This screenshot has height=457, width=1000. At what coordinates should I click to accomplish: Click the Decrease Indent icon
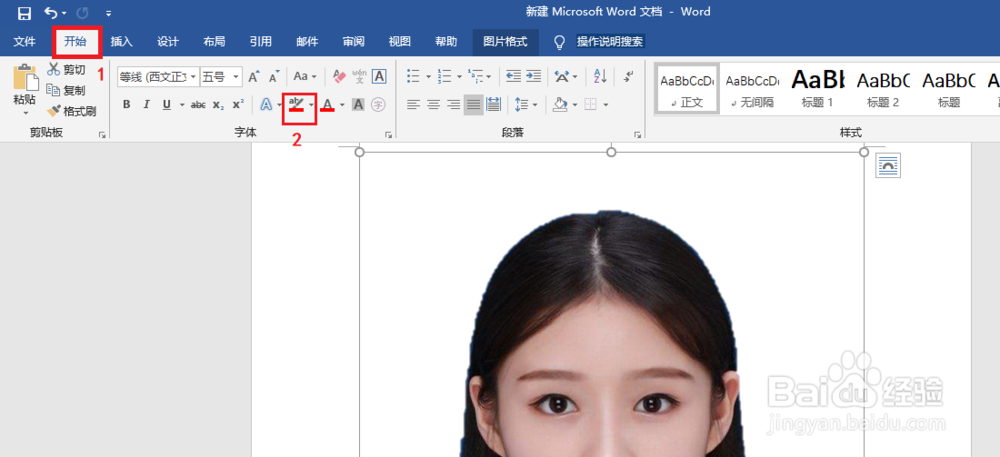(x=513, y=76)
